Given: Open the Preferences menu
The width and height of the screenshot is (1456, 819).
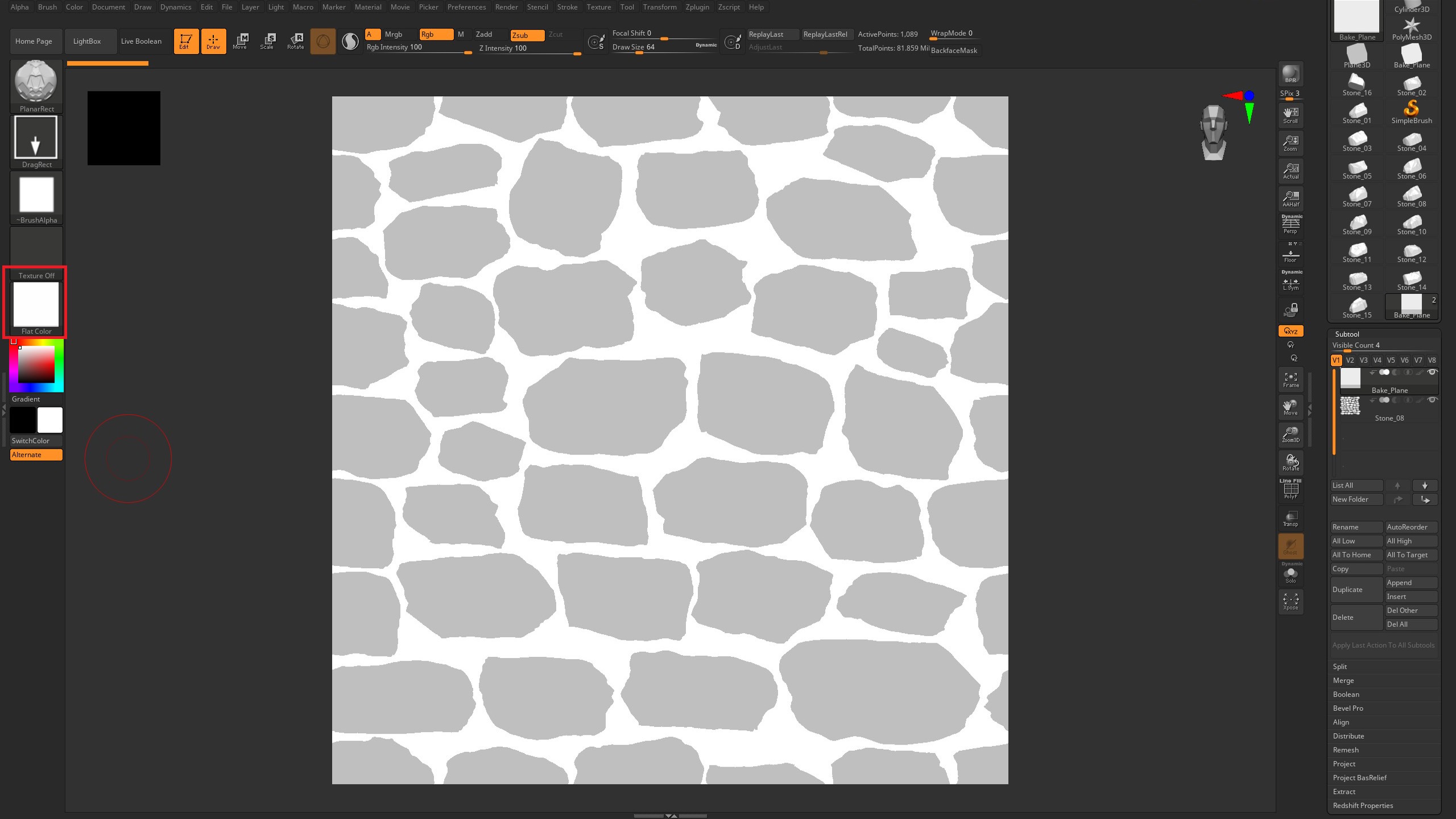Looking at the screenshot, I should point(466,7).
